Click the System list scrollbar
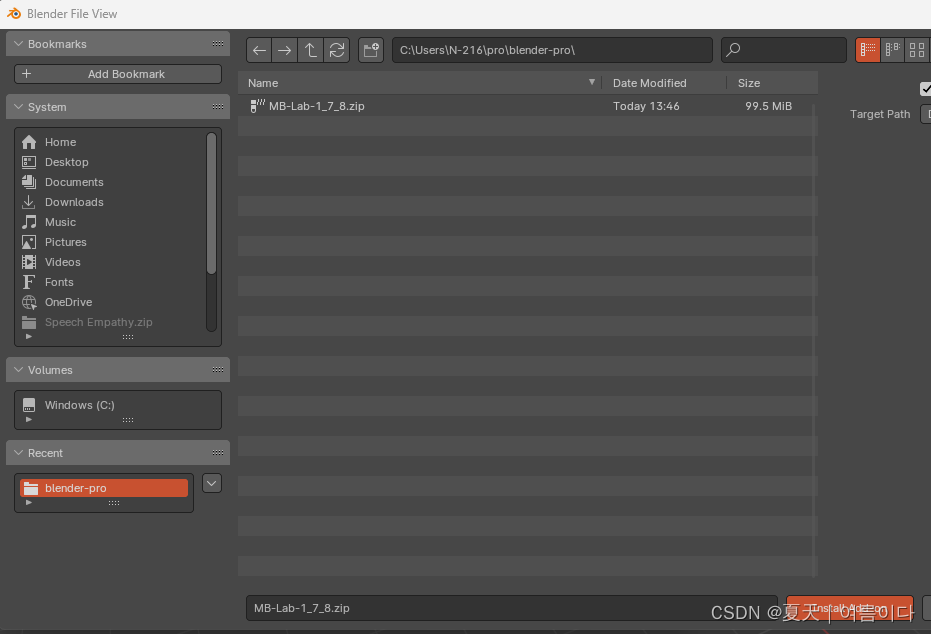The width and height of the screenshot is (931, 634). pyautogui.click(x=211, y=204)
